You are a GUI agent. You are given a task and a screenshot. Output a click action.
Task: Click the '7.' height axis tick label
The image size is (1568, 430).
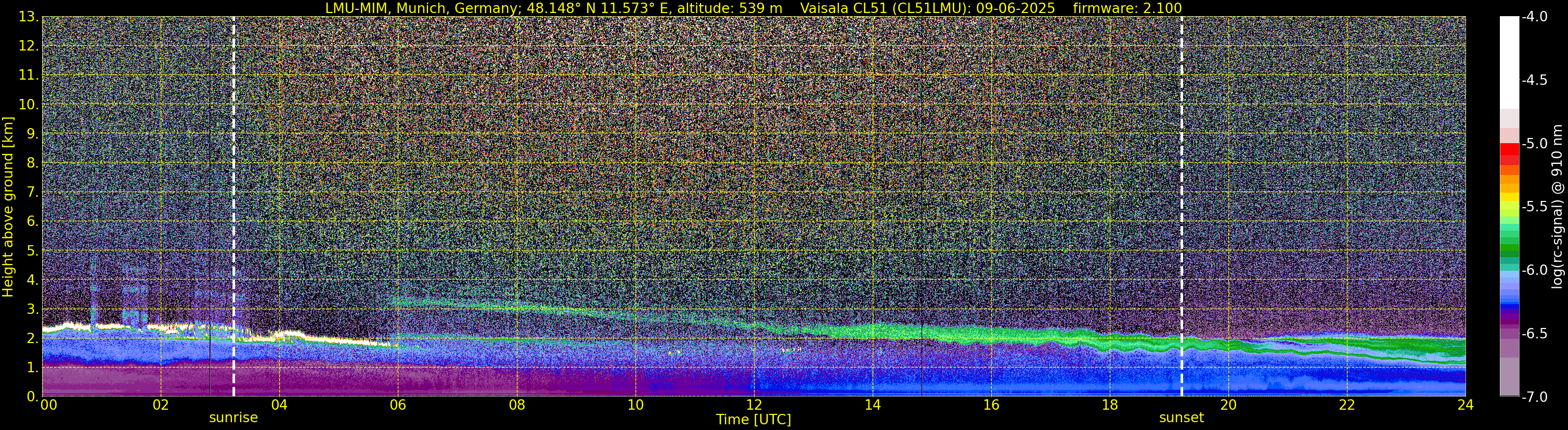click(33, 193)
